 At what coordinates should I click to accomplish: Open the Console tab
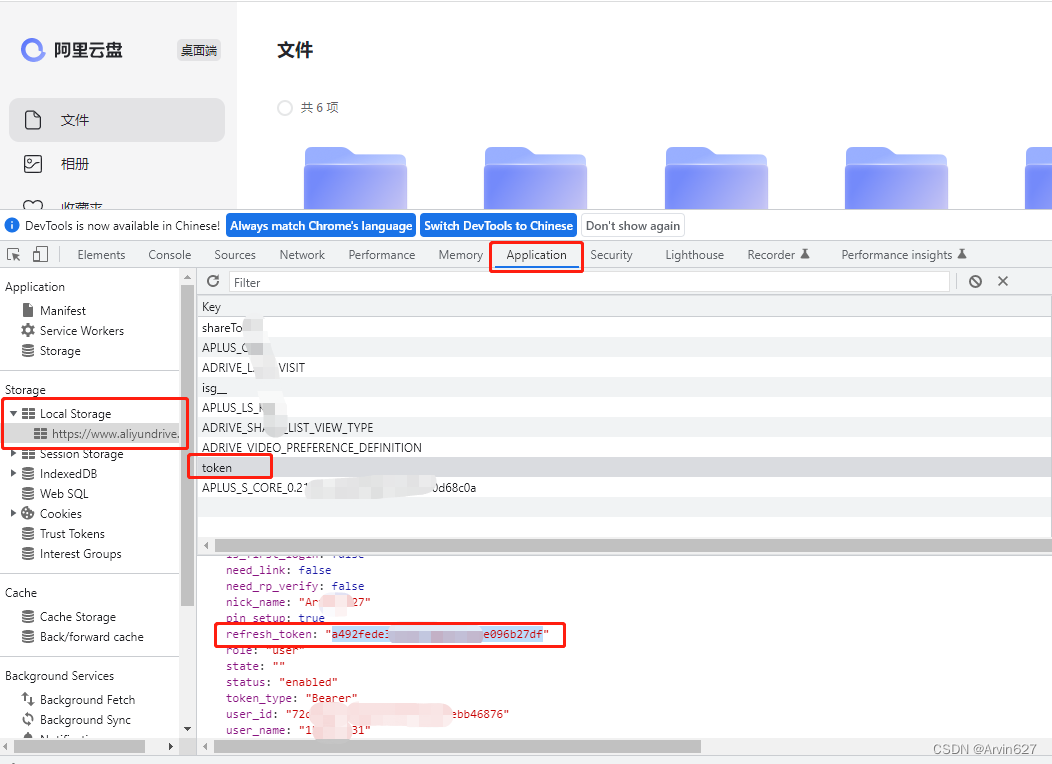(x=170, y=255)
